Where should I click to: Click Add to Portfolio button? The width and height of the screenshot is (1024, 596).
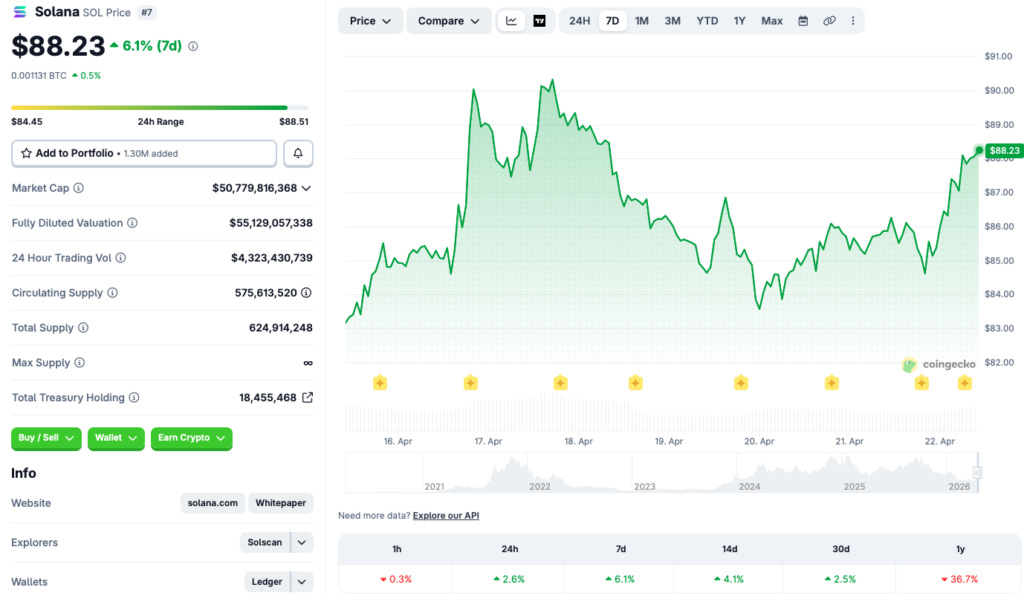click(144, 153)
